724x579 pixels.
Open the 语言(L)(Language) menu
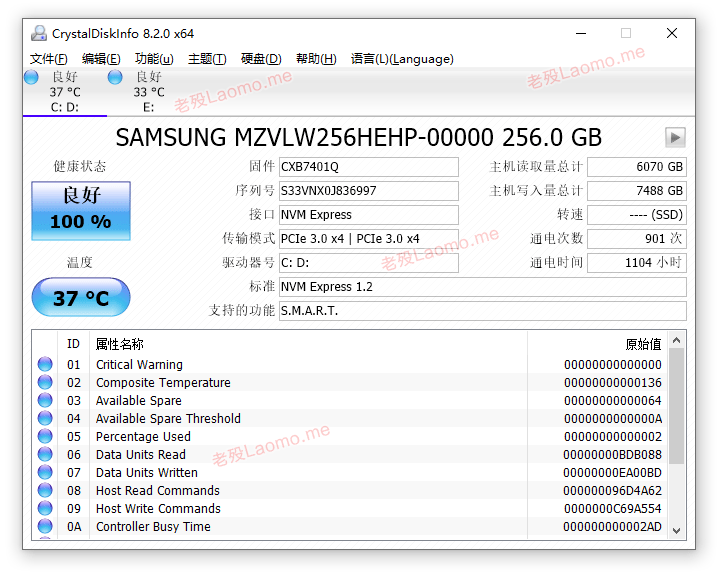tap(402, 59)
